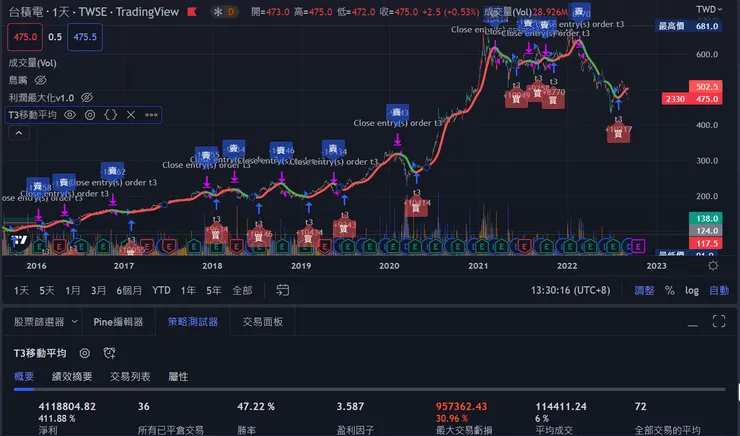Open T3移動平均 source code braces icon
The image size is (740, 436).
tap(110, 115)
